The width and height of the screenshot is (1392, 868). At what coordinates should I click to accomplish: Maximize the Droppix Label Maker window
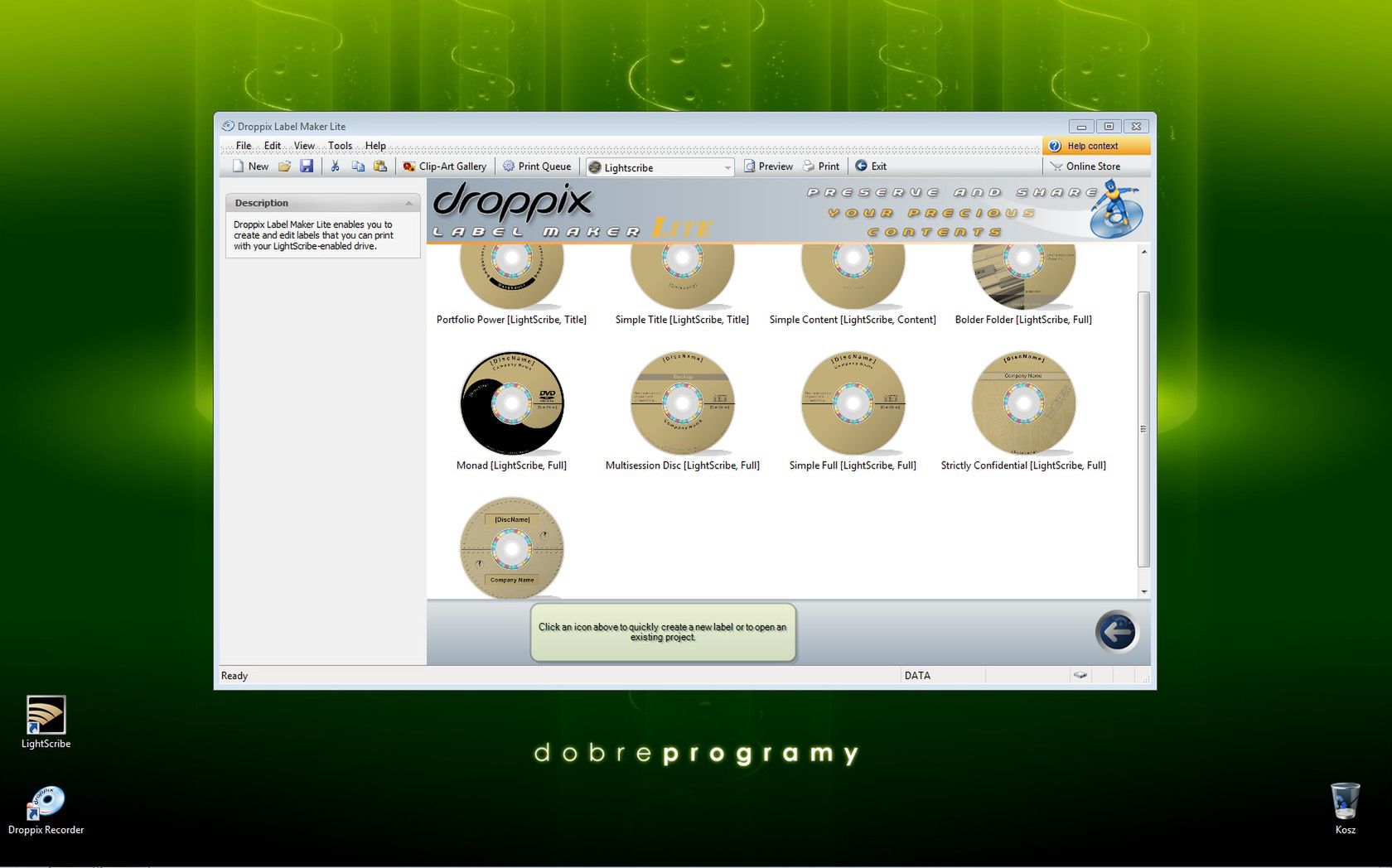[x=1109, y=126]
